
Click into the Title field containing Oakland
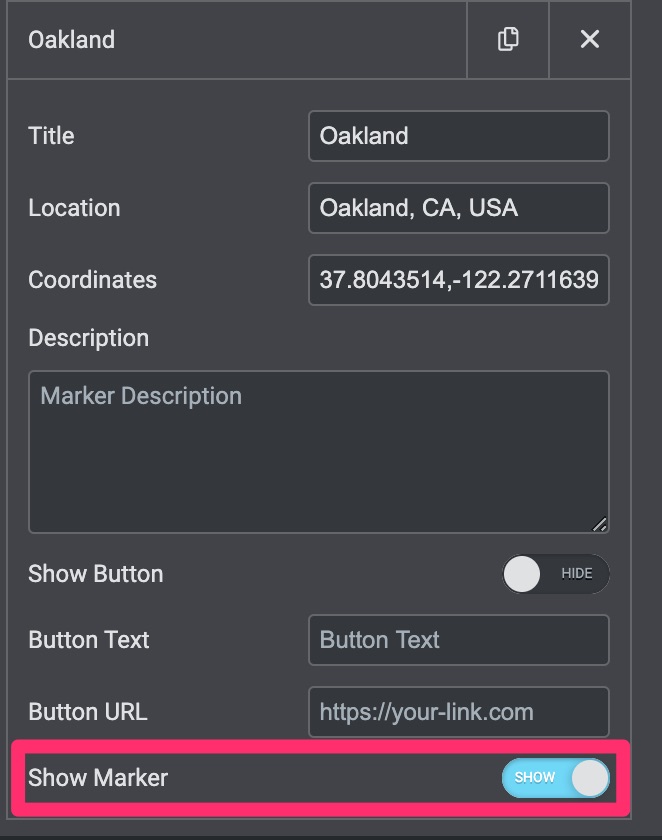458,136
